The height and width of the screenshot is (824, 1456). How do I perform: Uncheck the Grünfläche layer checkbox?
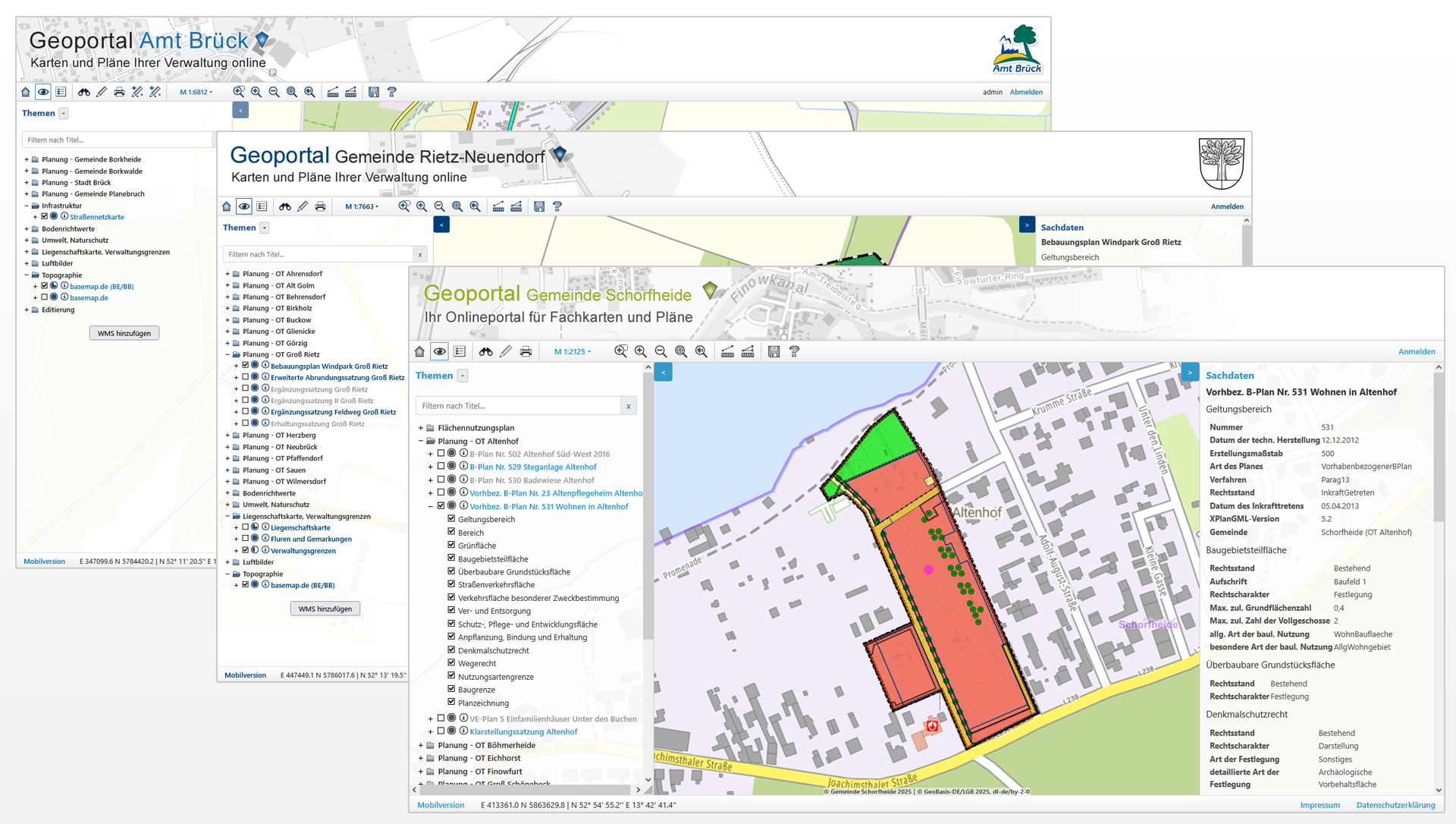pyautogui.click(x=451, y=546)
